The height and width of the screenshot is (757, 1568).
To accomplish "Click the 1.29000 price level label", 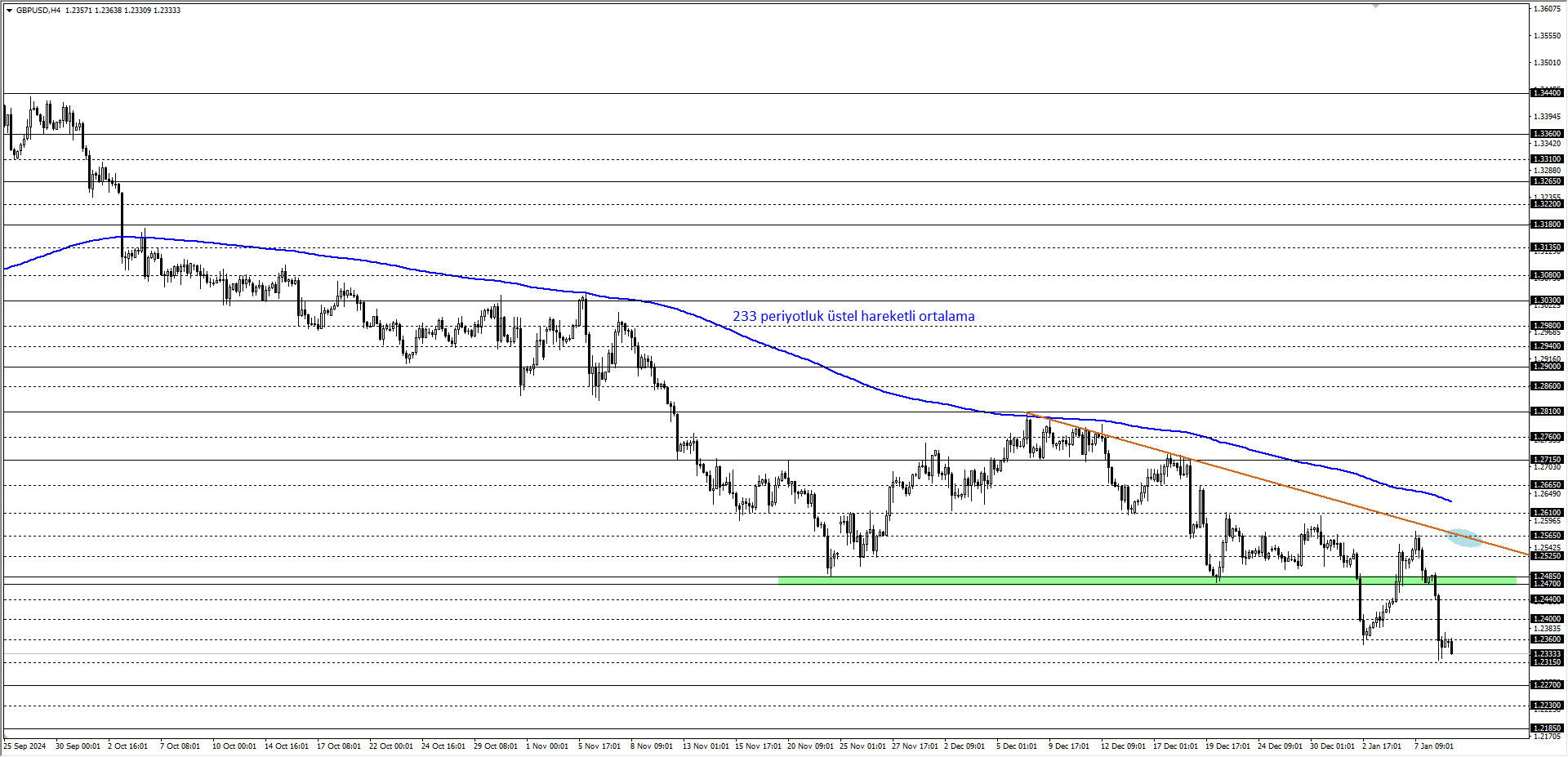I will point(1547,367).
